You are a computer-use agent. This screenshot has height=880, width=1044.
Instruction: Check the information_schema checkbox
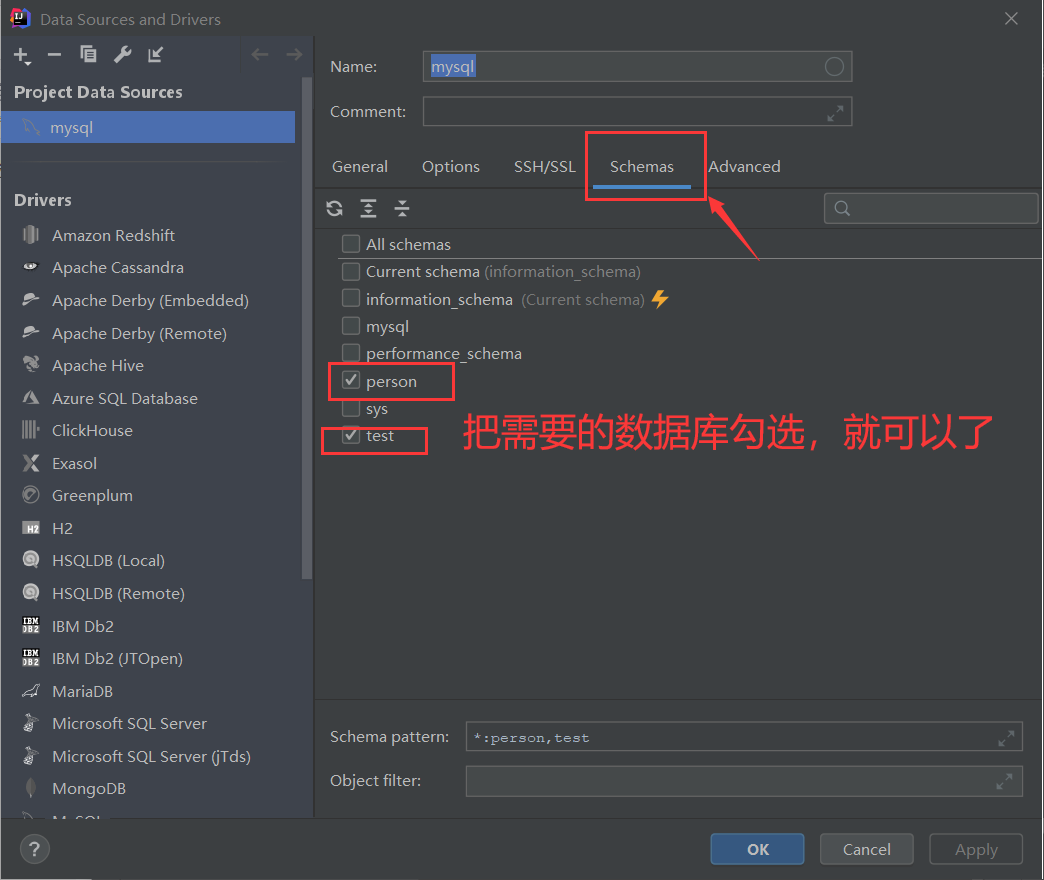point(351,298)
